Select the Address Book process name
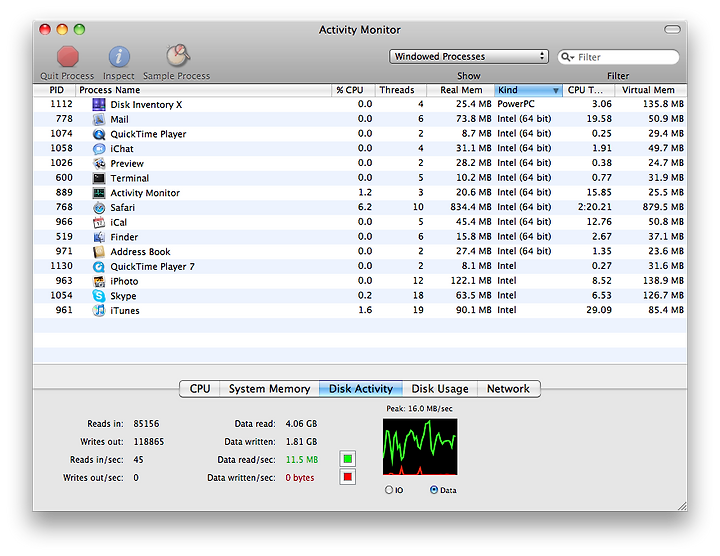This screenshot has height=556, width=720. coord(141,252)
